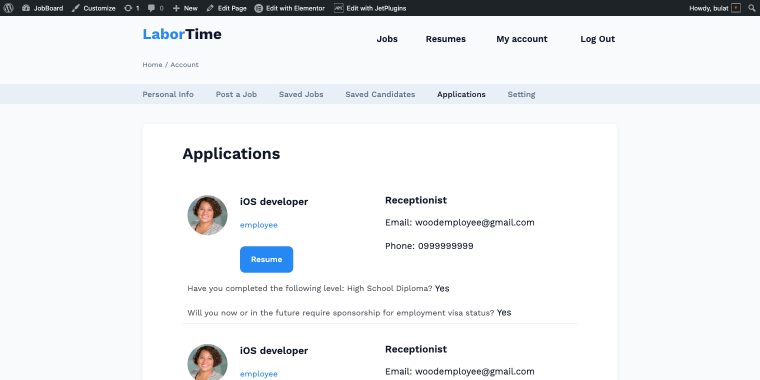Switch to Saved Candidates tab

click(380, 94)
